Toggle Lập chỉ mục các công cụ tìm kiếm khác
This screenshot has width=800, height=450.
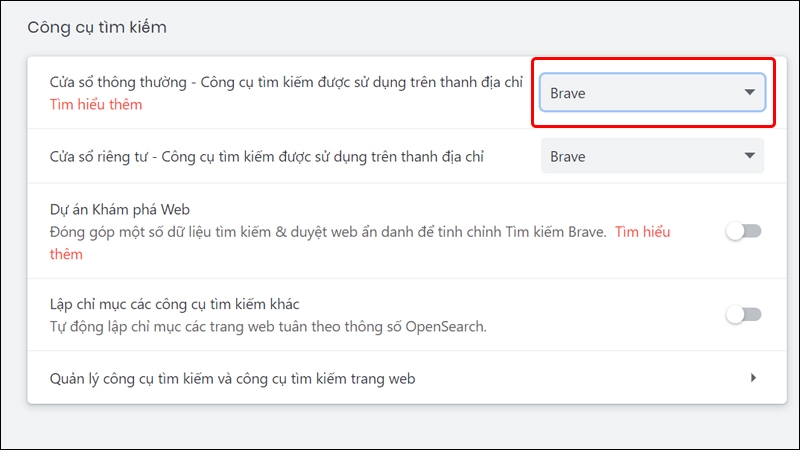coord(744,314)
